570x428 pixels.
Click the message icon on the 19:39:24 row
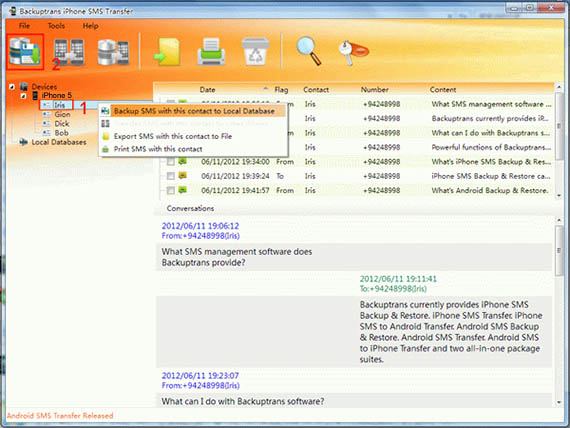(182, 176)
